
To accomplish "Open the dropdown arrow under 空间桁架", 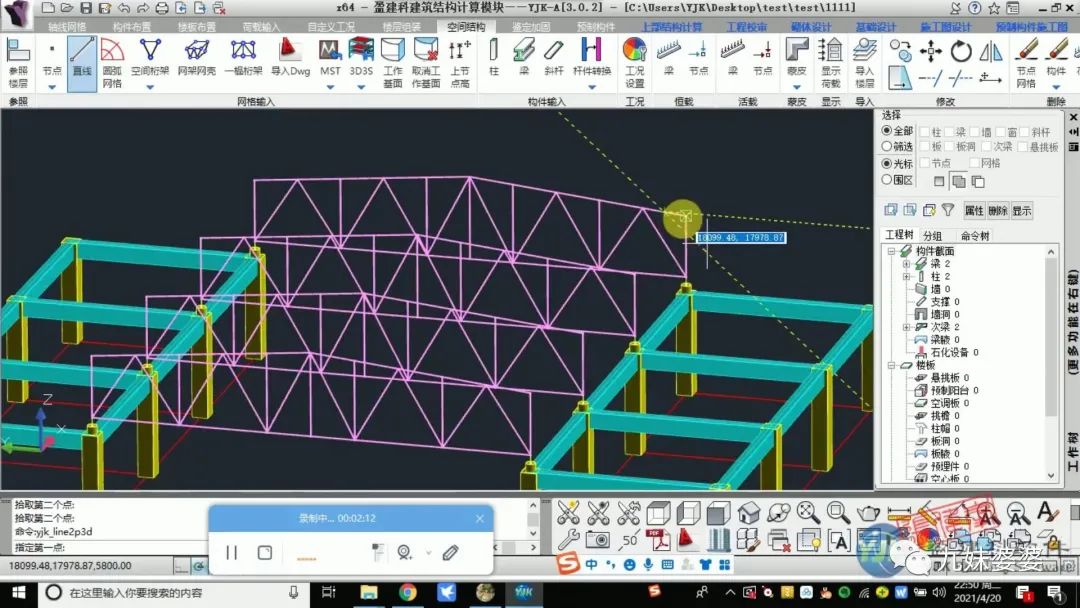I will [149, 87].
